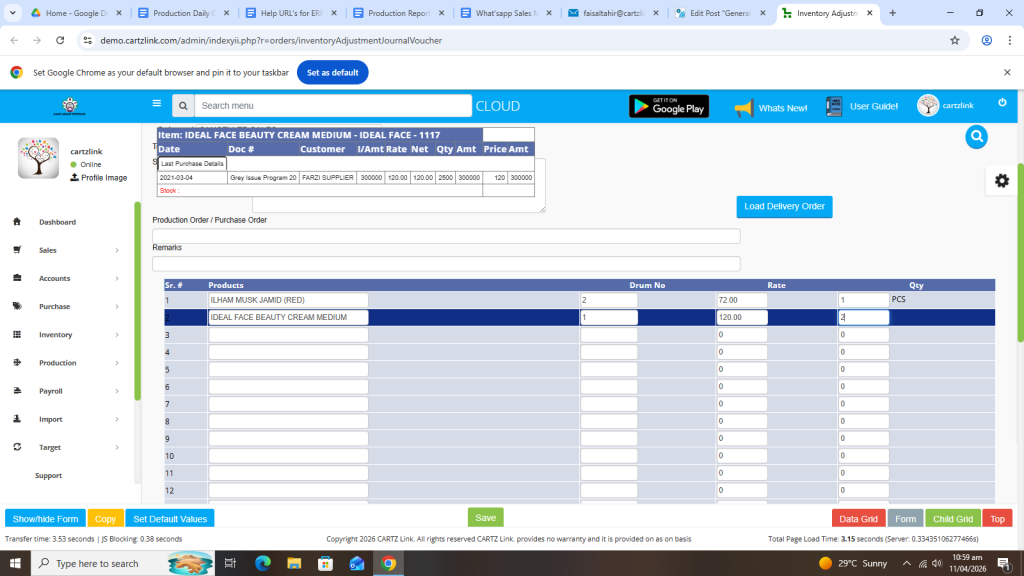Toggle Show/hide Form button

click(45, 519)
